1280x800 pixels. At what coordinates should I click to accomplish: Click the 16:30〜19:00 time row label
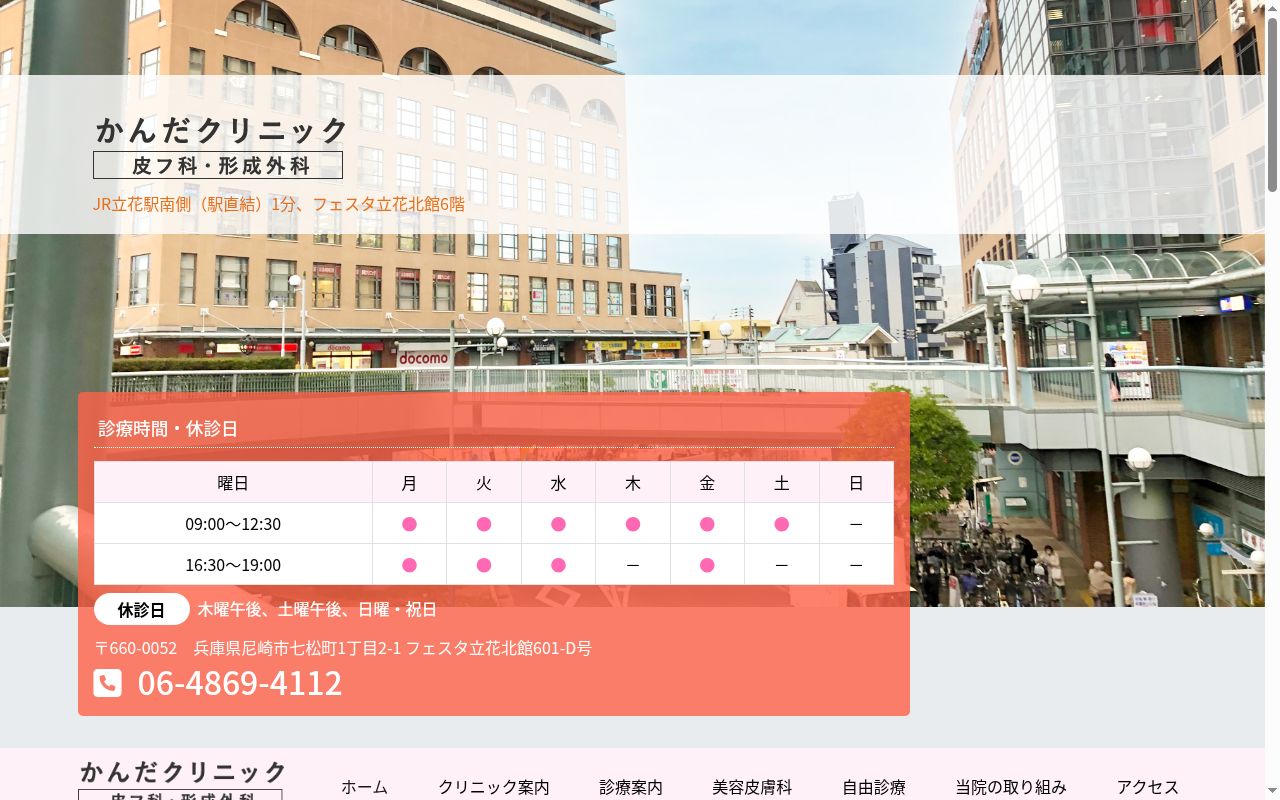pyautogui.click(x=233, y=565)
